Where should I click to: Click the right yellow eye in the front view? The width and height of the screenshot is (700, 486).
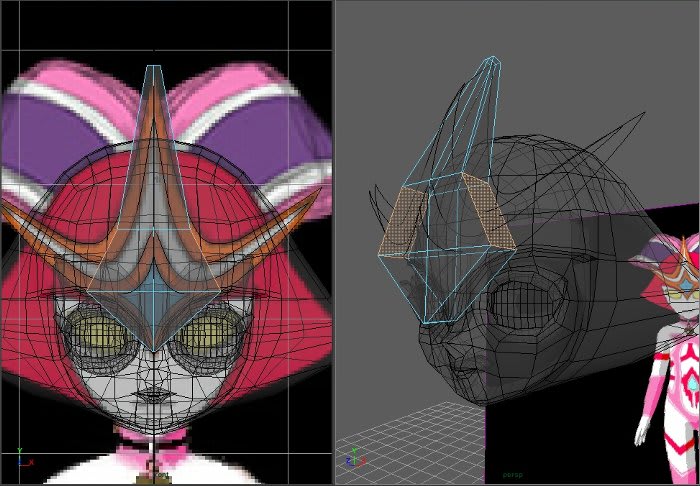209,334
